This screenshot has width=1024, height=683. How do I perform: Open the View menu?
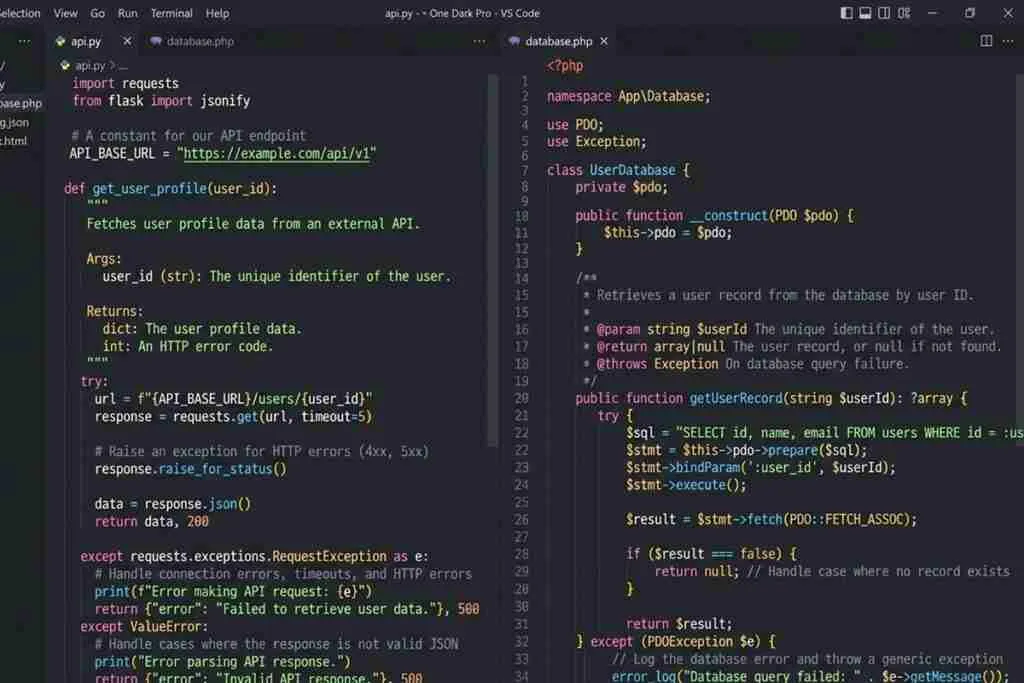tap(65, 13)
